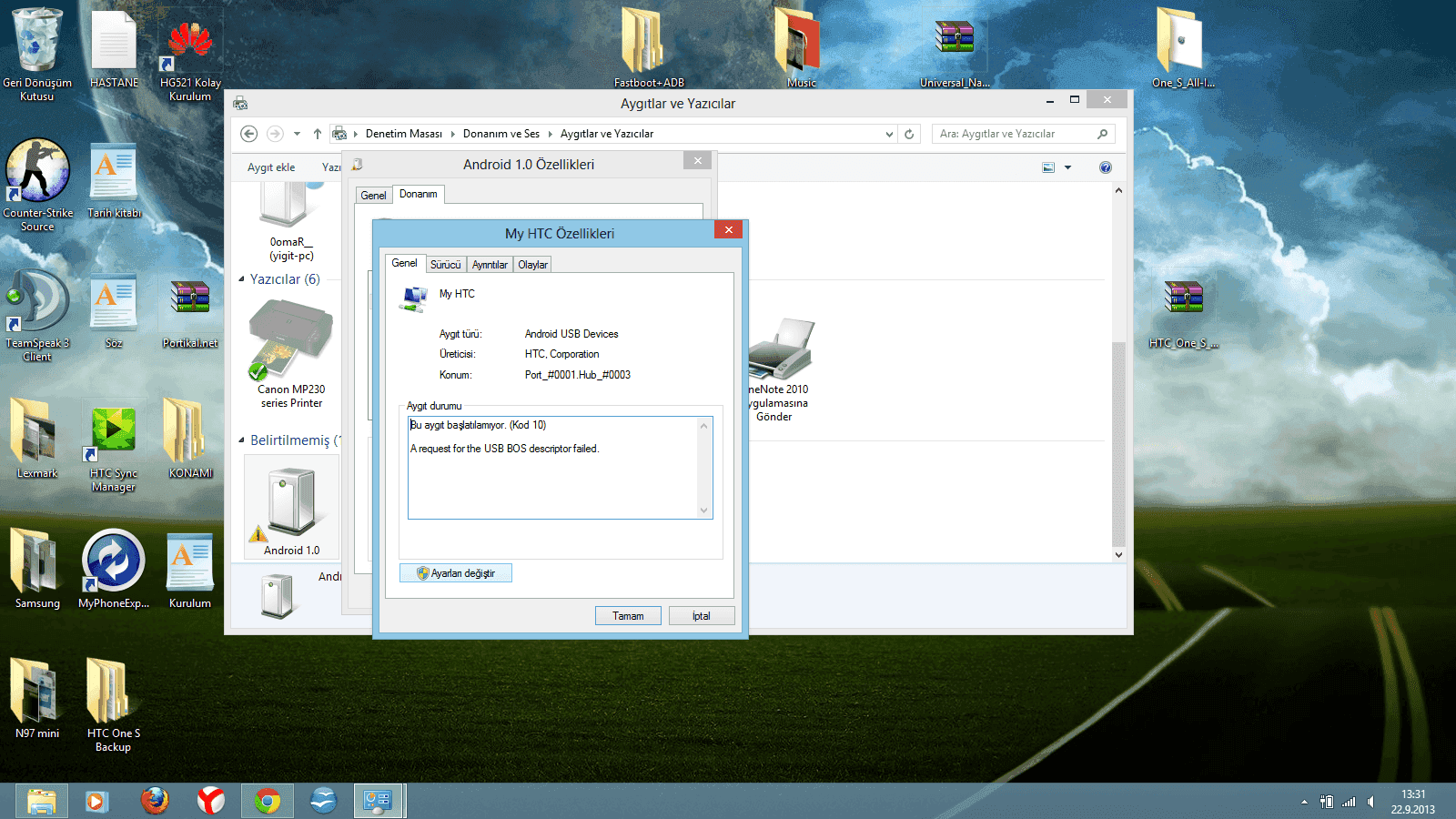1456x819 pixels.
Task: Open File Explorer from taskbar
Action: pyautogui.click(x=41, y=802)
